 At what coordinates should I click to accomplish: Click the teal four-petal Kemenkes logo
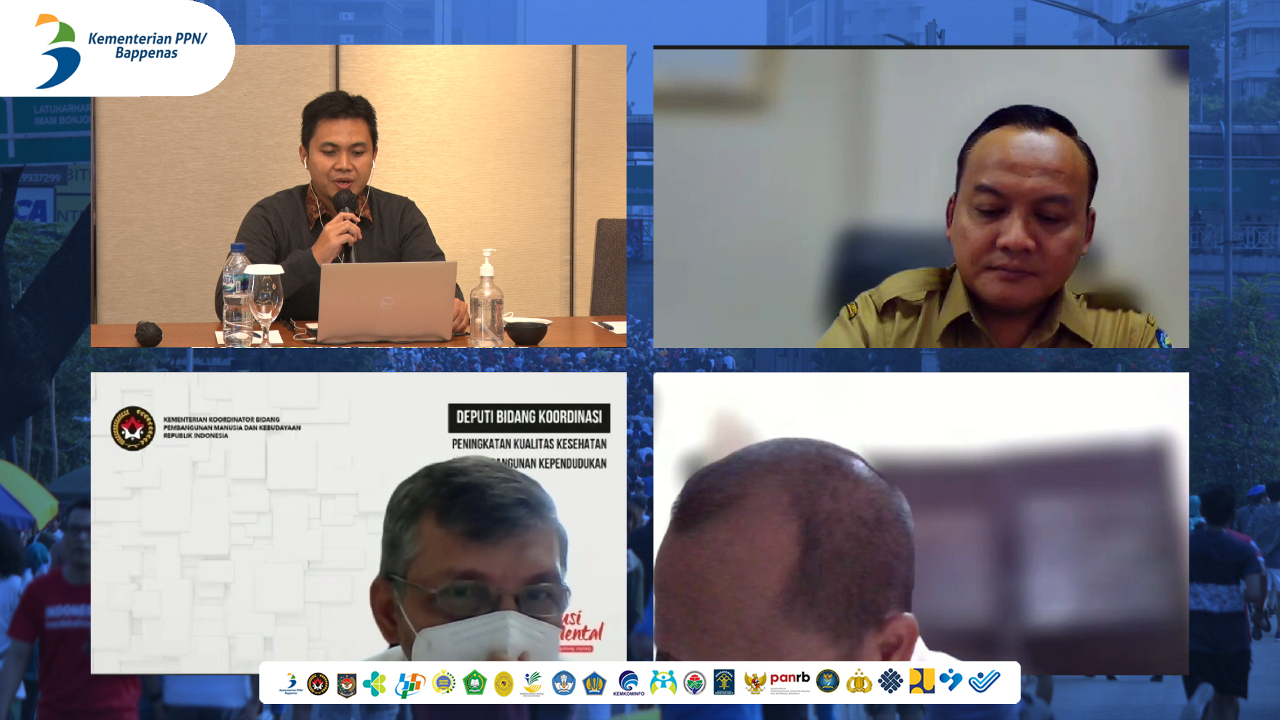[374, 683]
